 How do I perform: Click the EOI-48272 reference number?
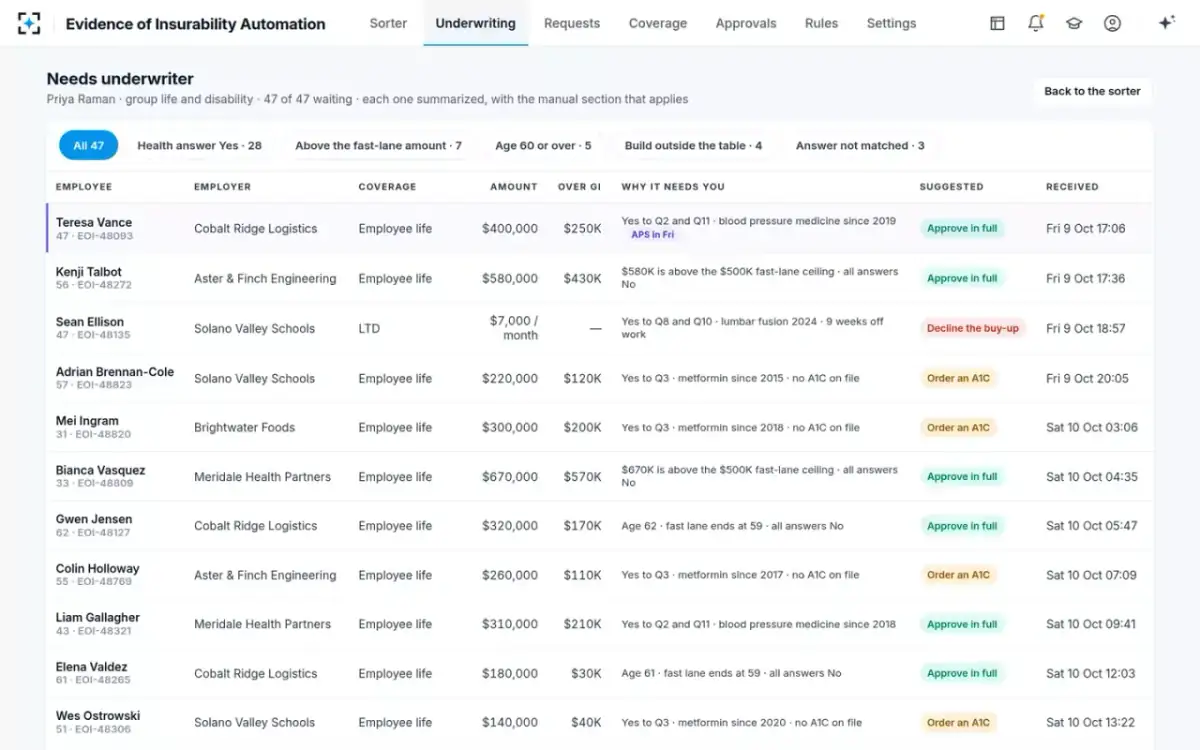[x=103, y=285]
